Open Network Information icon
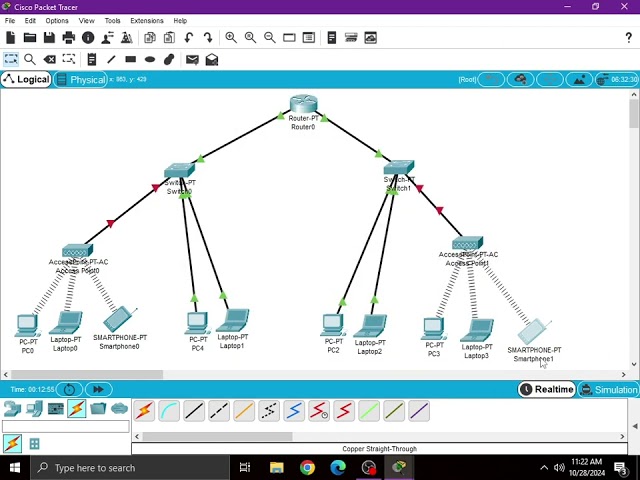Screen dimensions: 640x480 click(88, 38)
